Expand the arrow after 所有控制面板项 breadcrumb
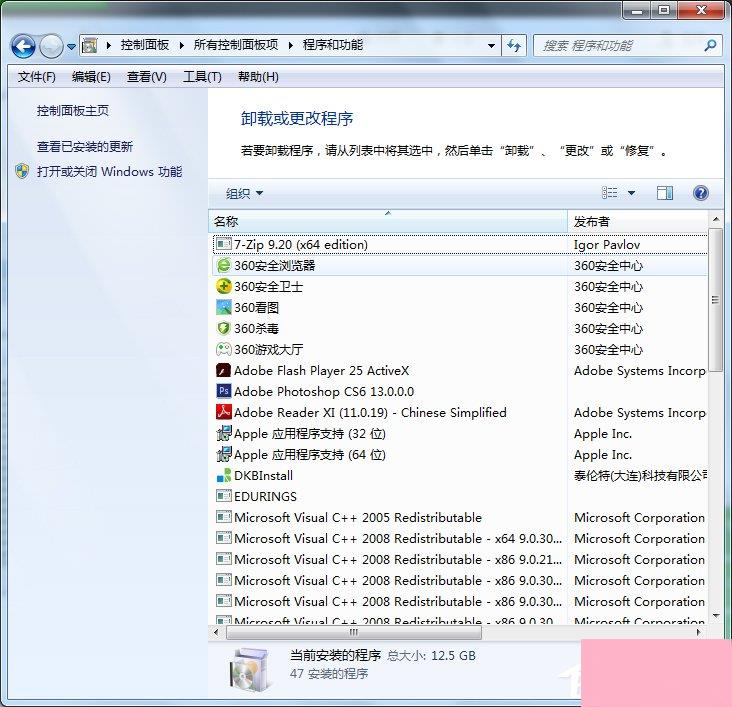The image size is (732, 707). pyautogui.click(x=182, y=45)
